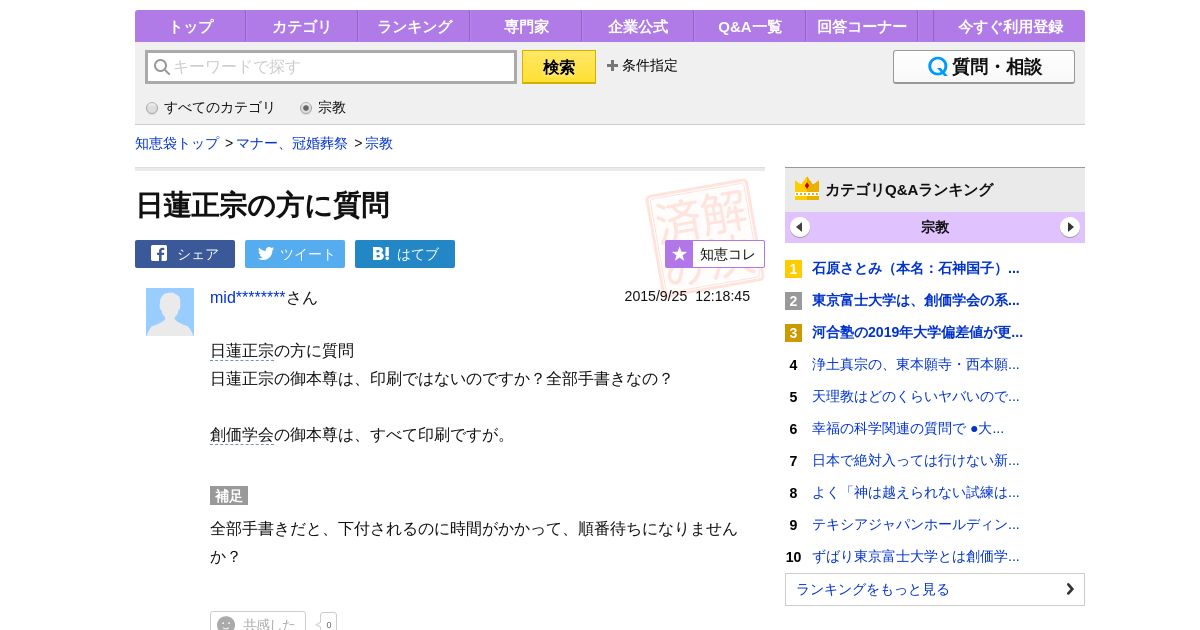This screenshot has width=1200, height=630.
Task: Share on Facebook with シェア button
Action: click(x=185, y=254)
